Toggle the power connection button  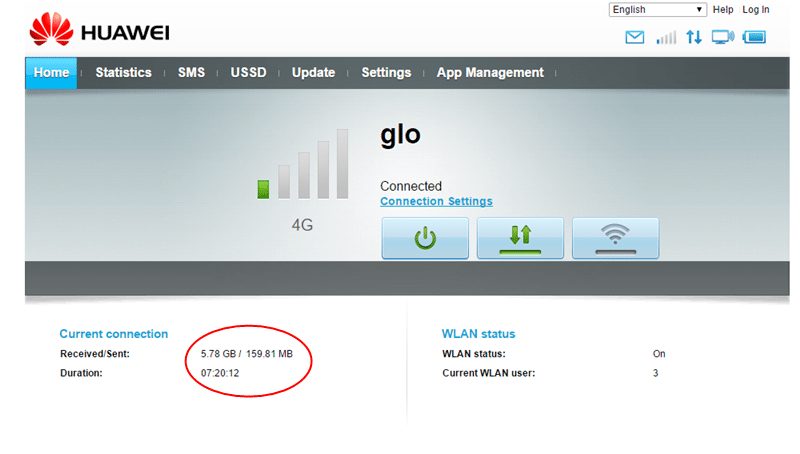coord(425,238)
